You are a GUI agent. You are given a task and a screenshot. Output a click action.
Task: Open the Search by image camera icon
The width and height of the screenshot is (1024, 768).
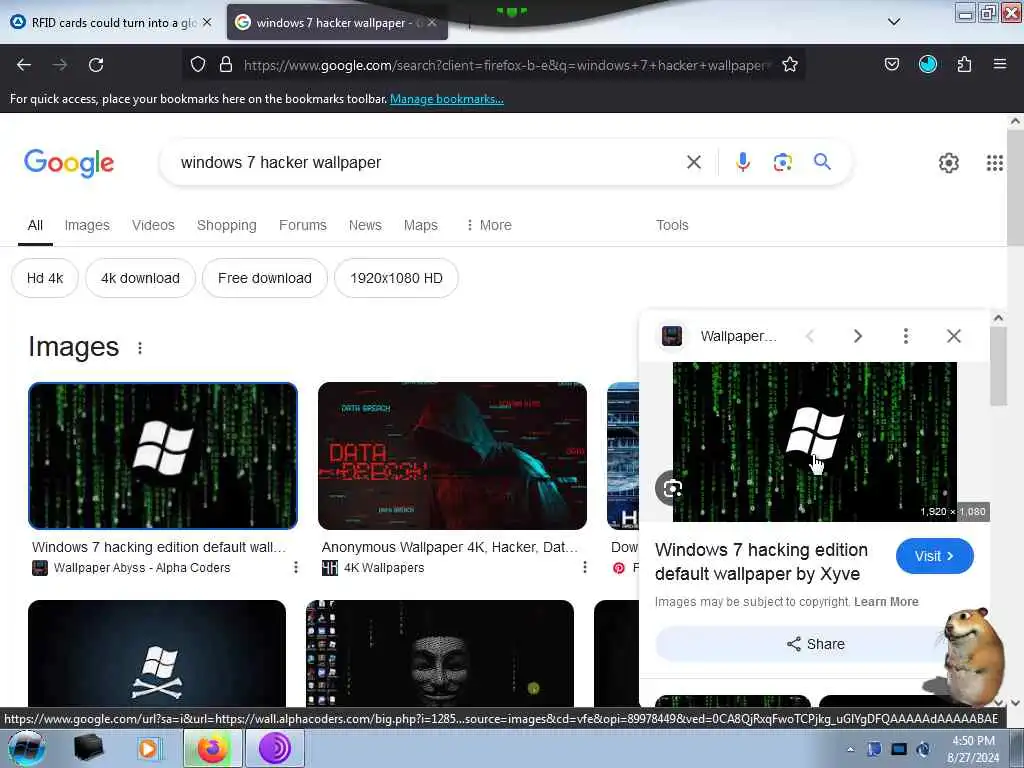coord(782,162)
